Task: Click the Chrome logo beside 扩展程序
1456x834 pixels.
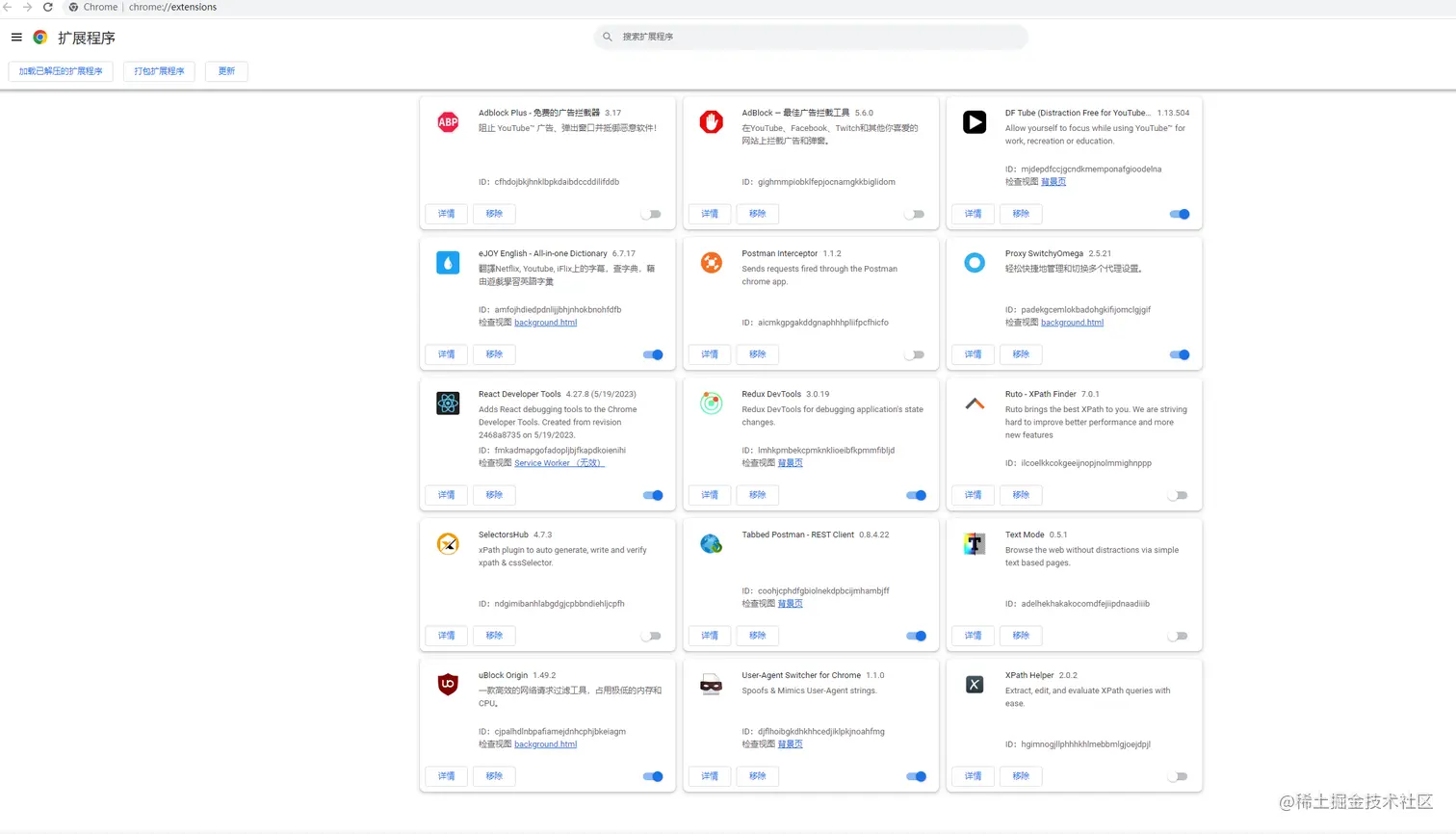Action: (40, 38)
